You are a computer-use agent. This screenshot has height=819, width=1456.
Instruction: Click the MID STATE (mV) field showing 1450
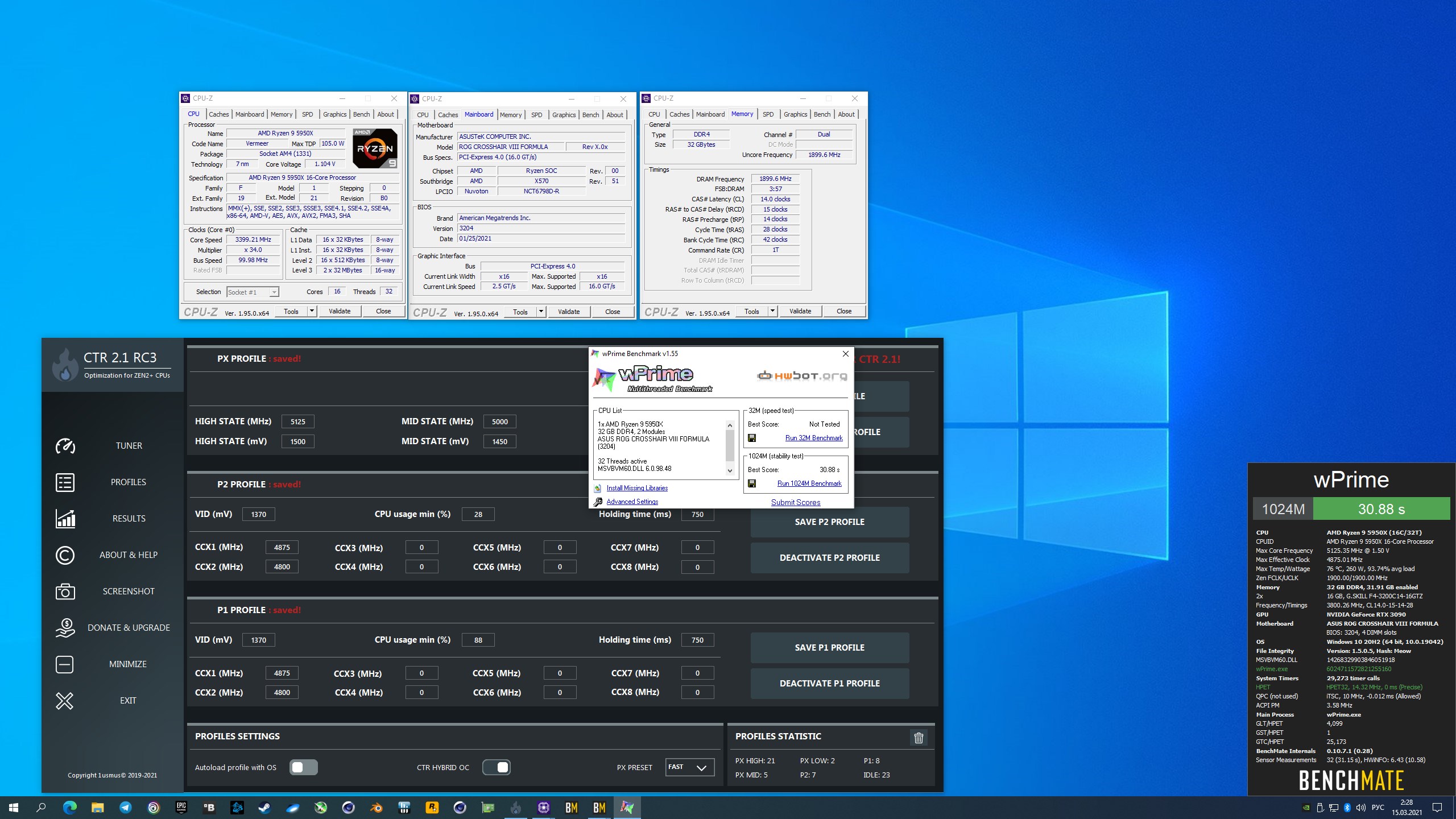coord(500,441)
